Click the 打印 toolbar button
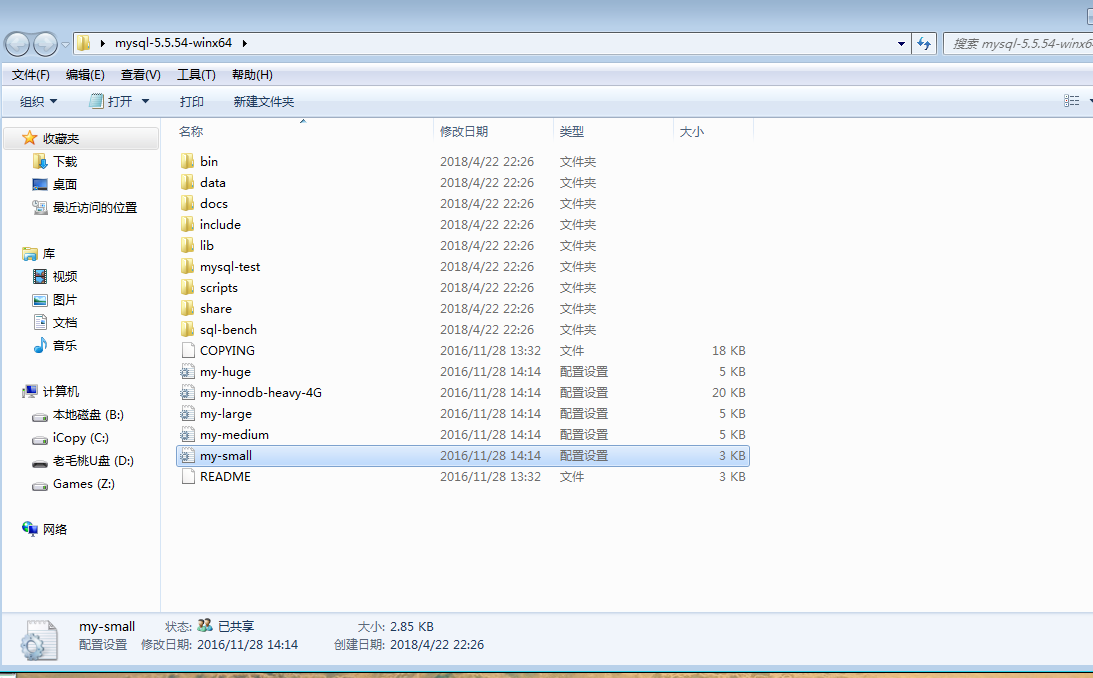 pos(192,102)
